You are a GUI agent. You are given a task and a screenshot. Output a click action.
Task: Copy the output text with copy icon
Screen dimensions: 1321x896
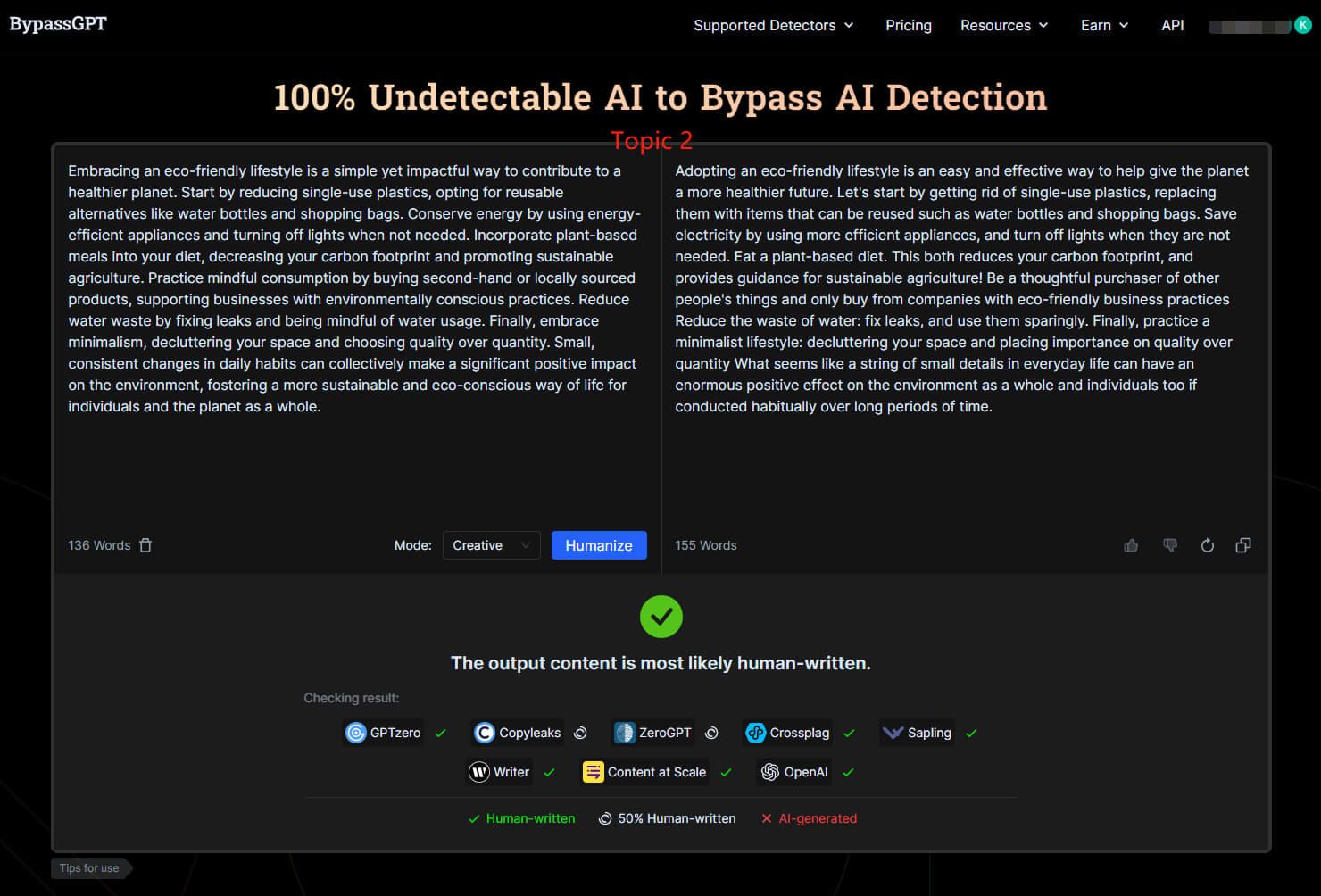click(1242, 545)
